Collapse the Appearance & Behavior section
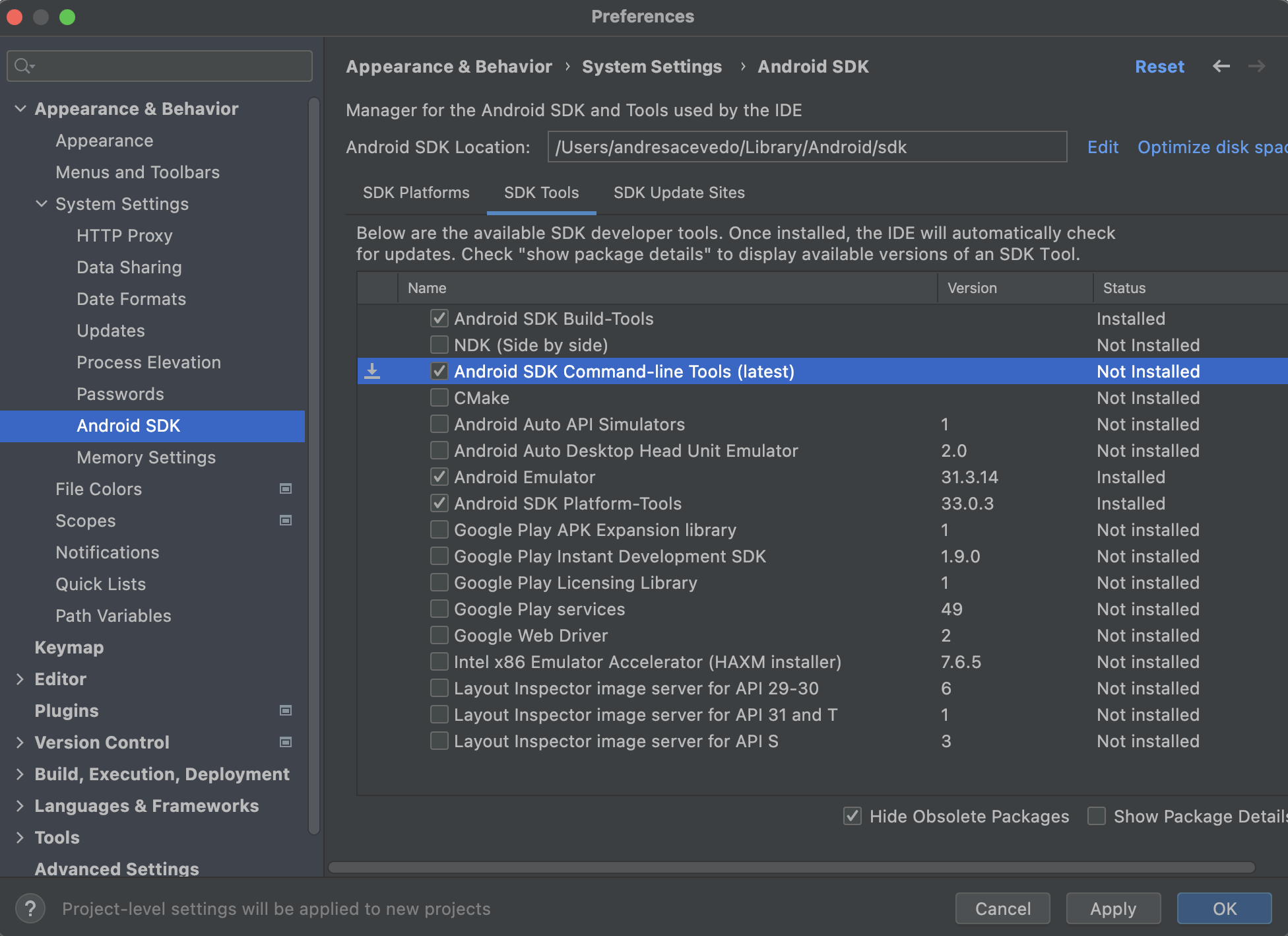This screenshot has width=1288, height=936. [20, 108]
